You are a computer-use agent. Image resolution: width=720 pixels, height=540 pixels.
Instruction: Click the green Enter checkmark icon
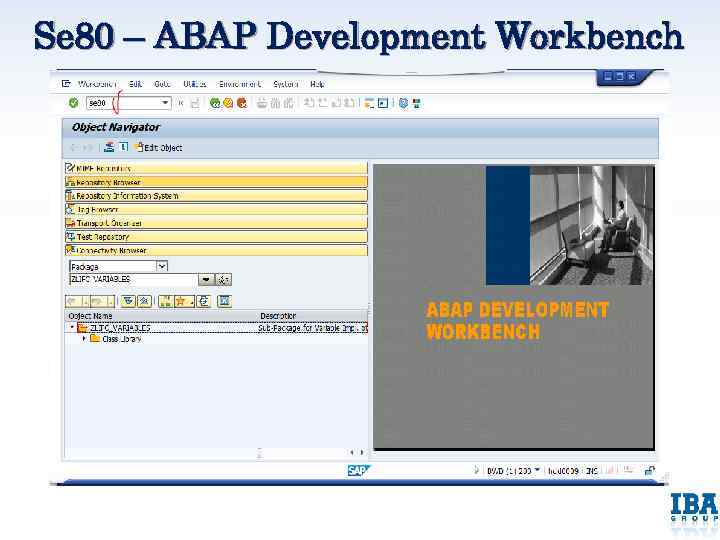[x=73, y=103]
